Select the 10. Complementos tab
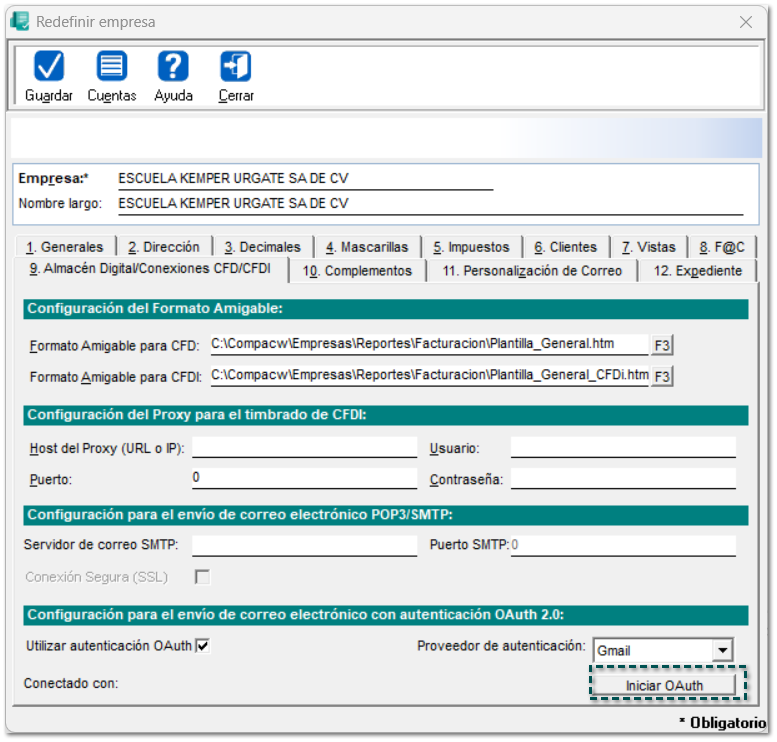 (357, 271)
